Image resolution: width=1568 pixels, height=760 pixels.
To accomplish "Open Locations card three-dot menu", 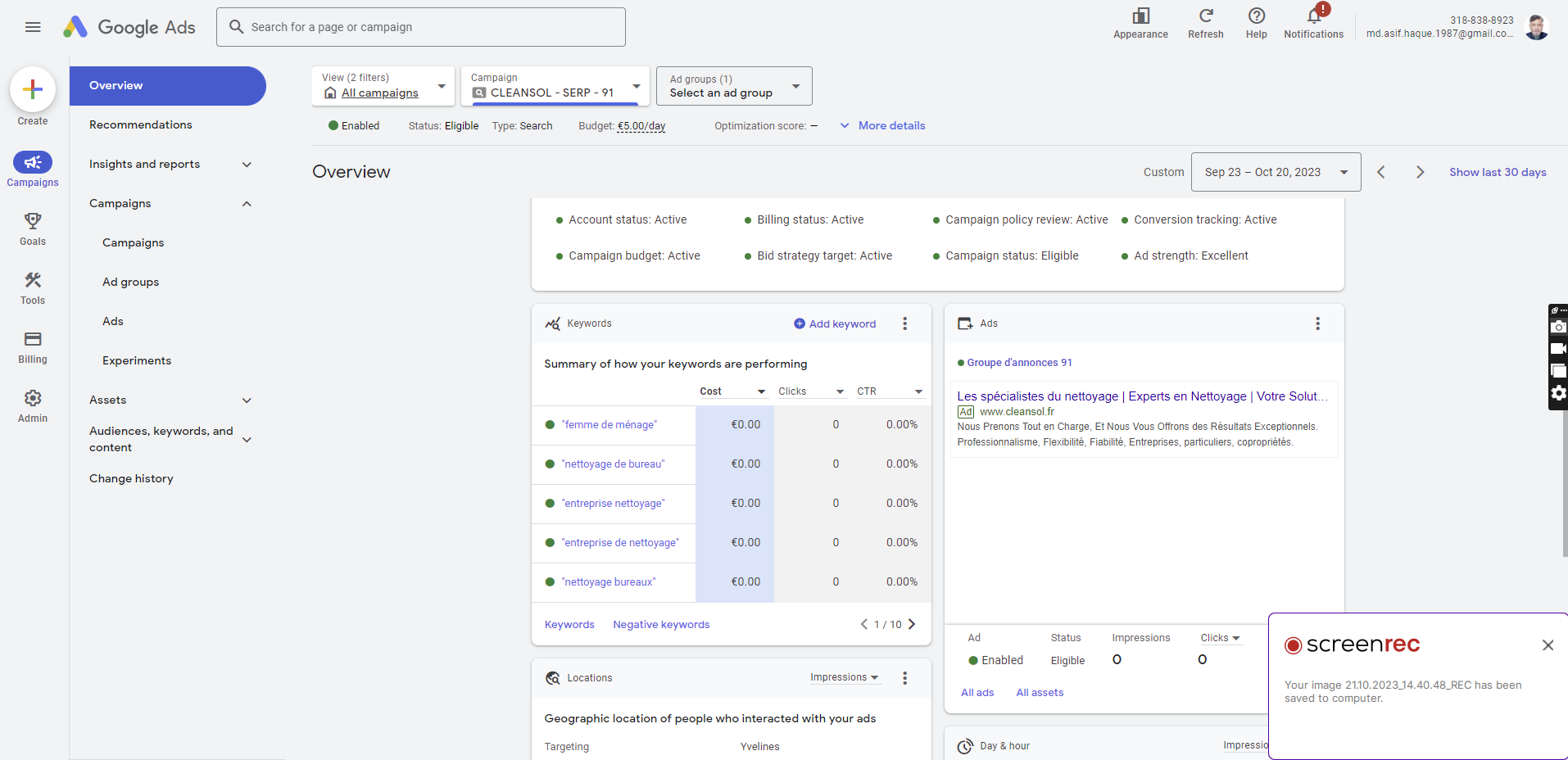I will click(905, 678).
